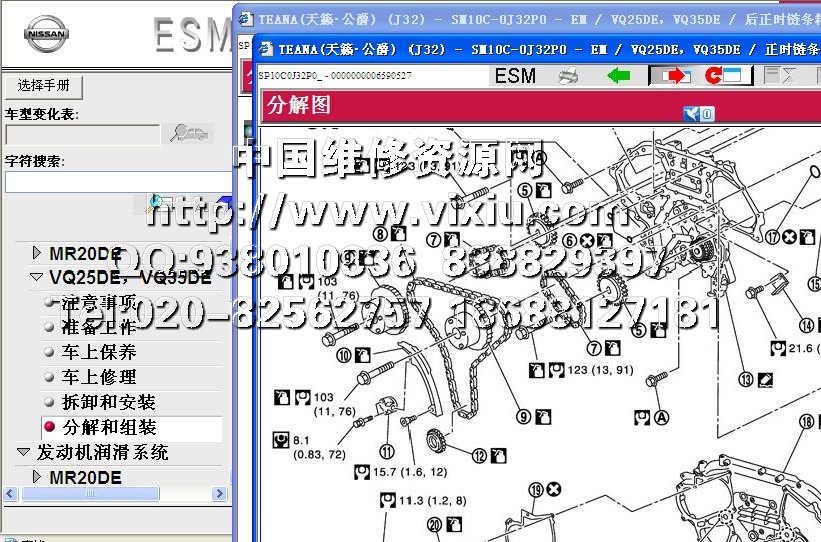The width and height of the screenshot is (821, 542).
Task: Go back with the green arrow
Action: click(x=618, y=76)
